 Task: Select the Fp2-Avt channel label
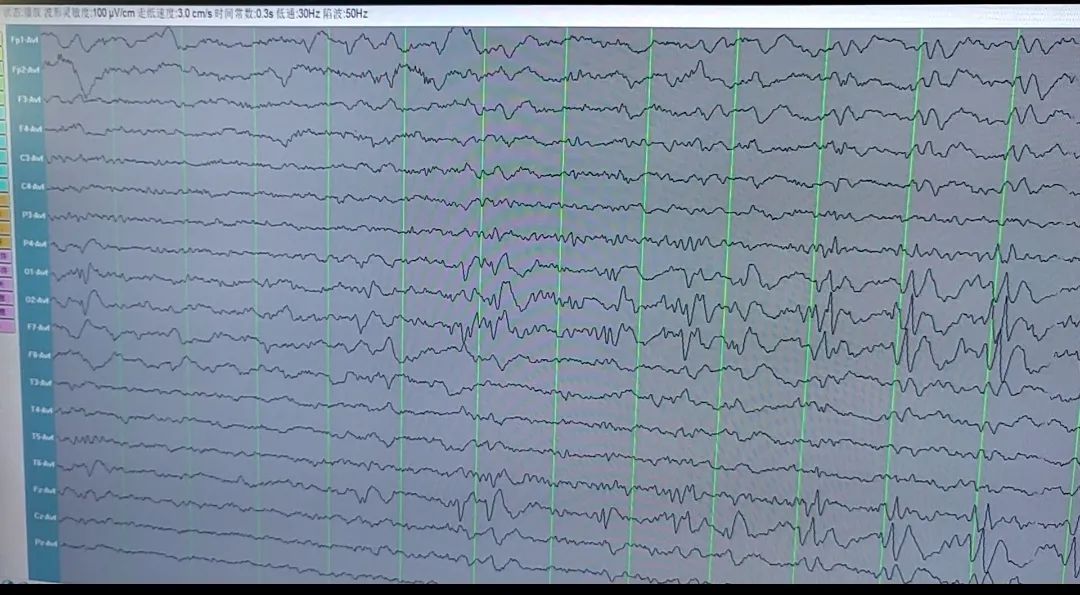(26, 70)
